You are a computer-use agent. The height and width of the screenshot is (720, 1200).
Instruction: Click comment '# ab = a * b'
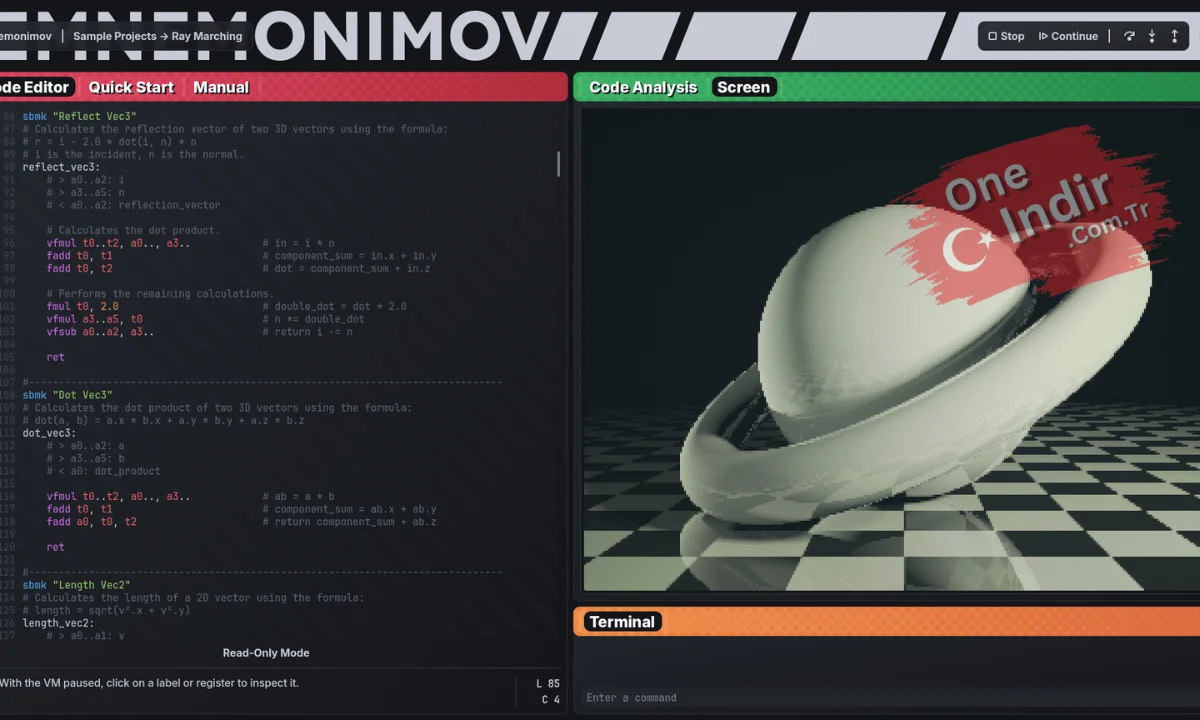pos(298,496)
